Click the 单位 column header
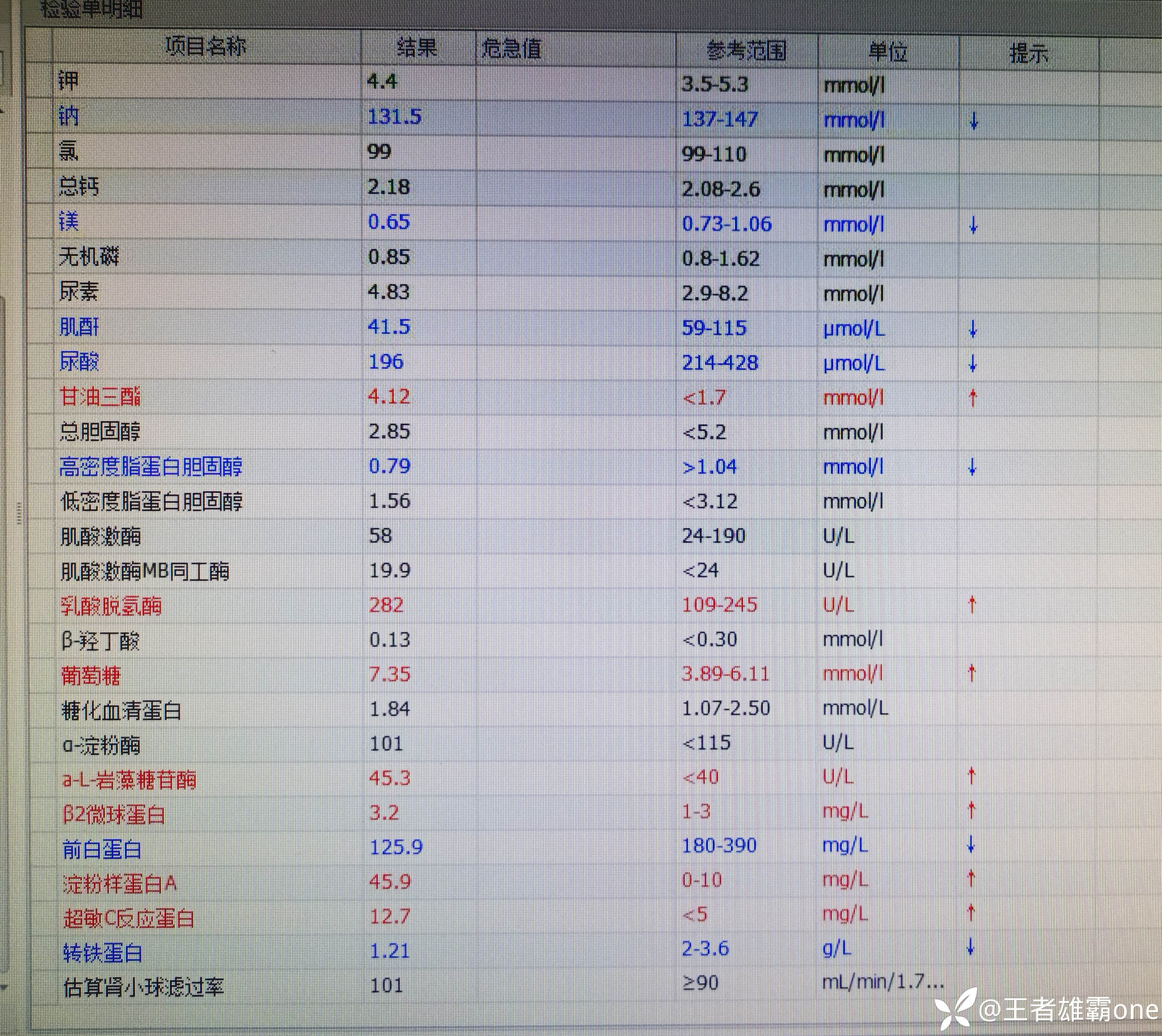Screen dimensions: 1162x1036 [x=888, y=52]
